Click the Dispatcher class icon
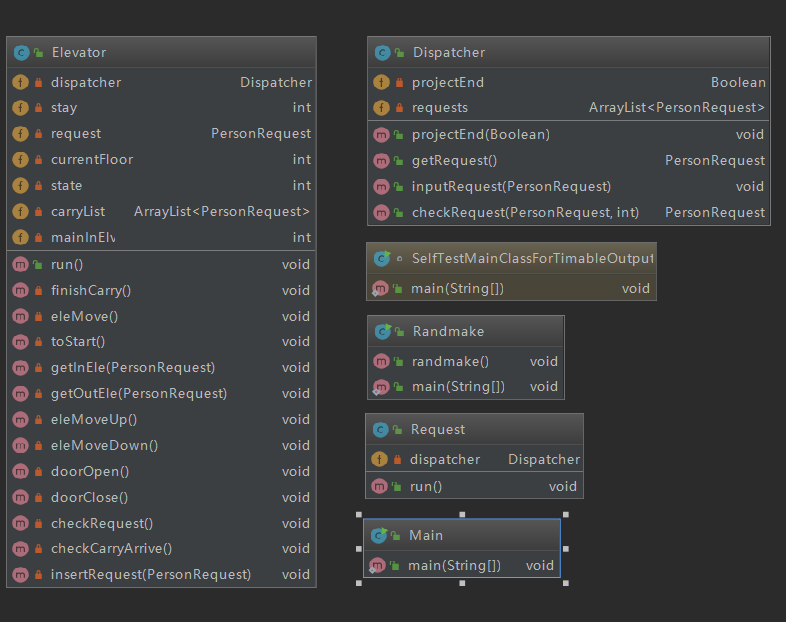 [x=381, y=52]
